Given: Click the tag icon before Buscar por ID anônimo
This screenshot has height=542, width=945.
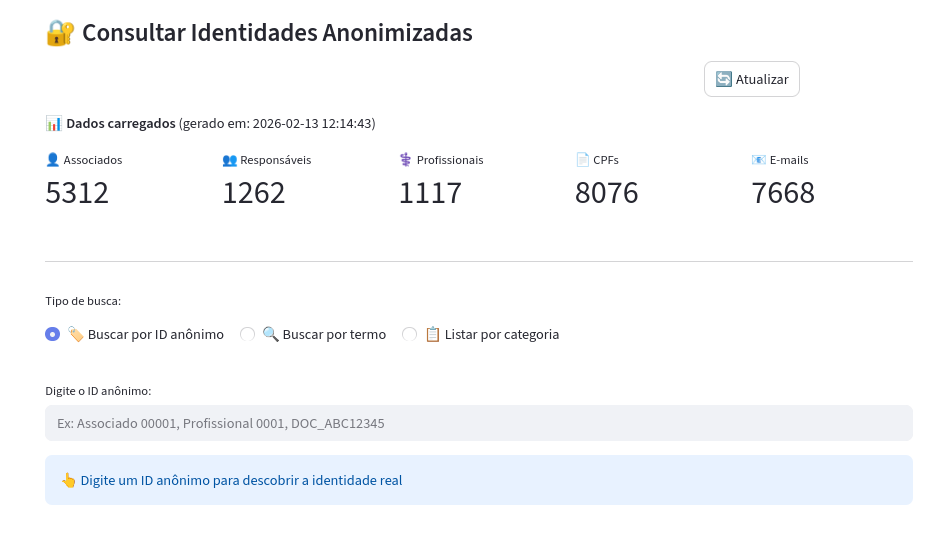Looking at the screenshot, I should point(76,335).
